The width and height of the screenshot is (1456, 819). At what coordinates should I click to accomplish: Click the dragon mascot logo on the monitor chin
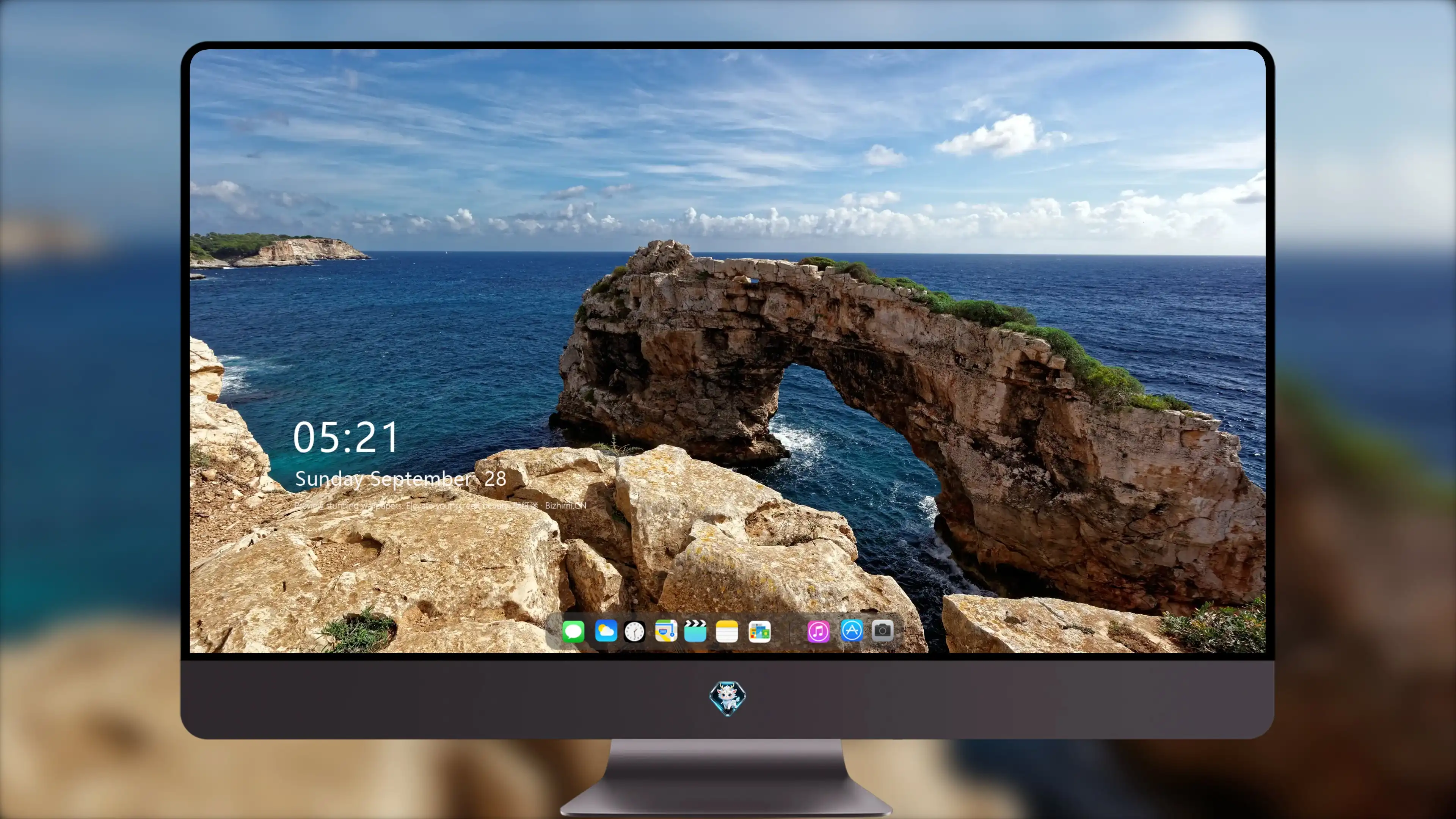(728, 698)
